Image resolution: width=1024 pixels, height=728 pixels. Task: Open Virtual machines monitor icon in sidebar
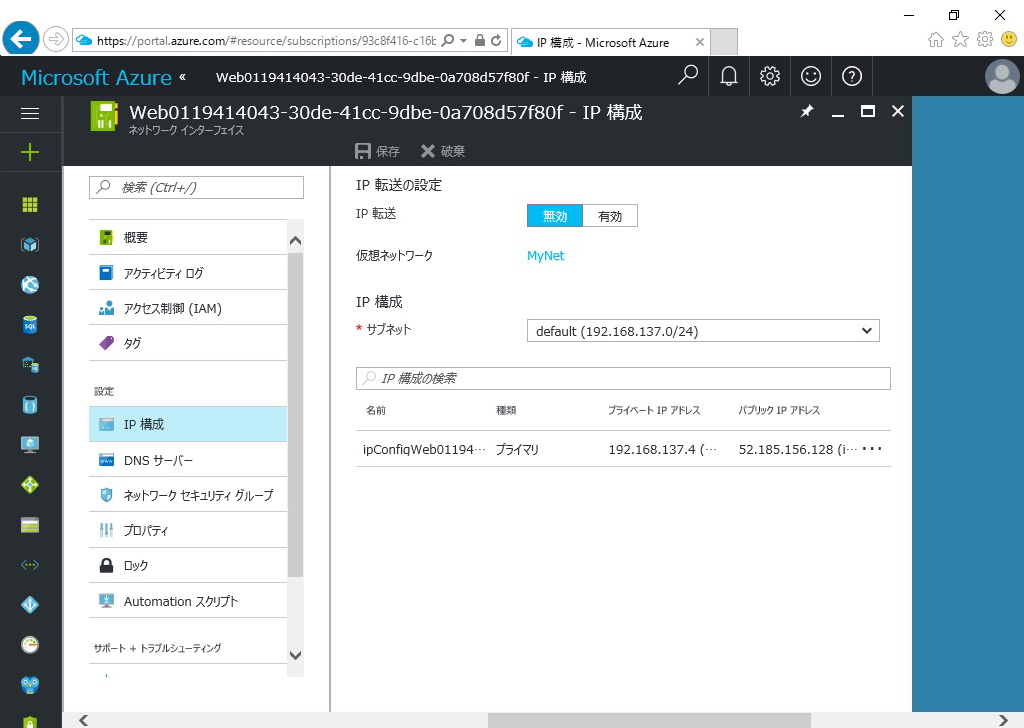pos(30,445)
